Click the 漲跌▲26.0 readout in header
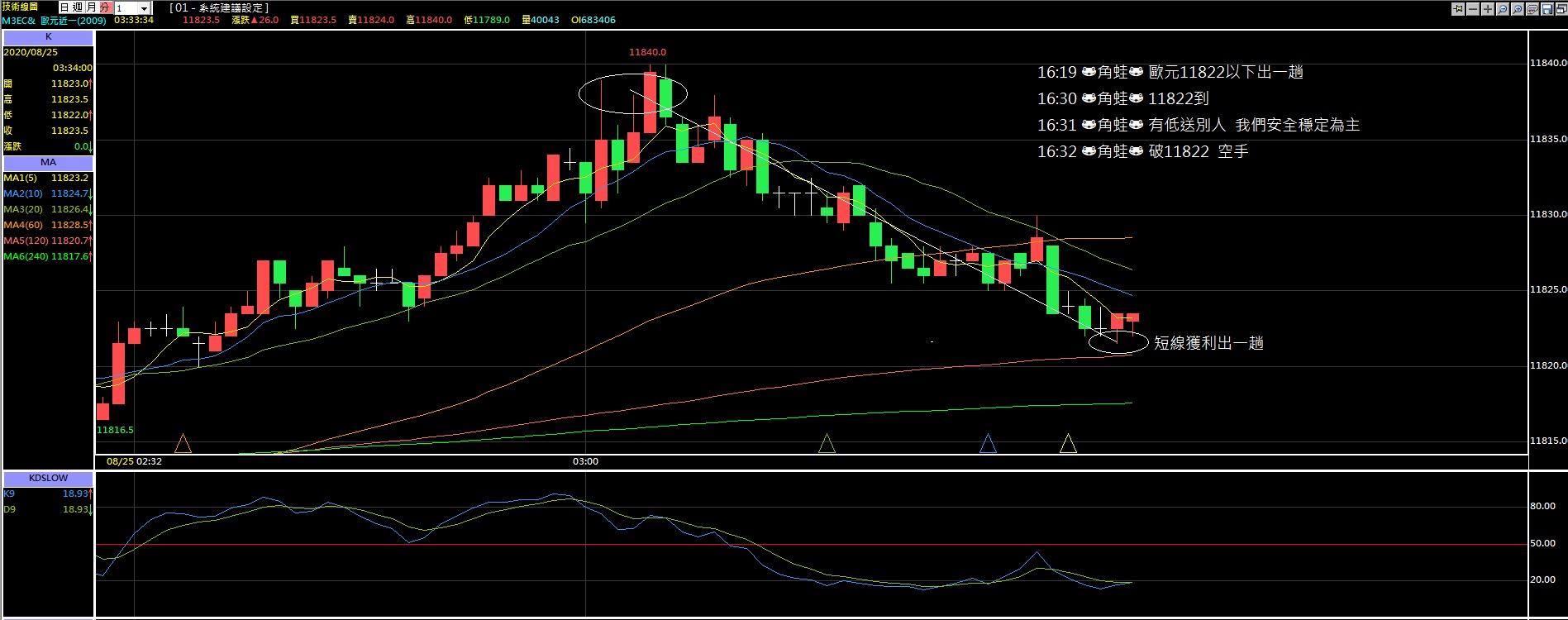This screenshot has height=620, width=1568. 255,20
